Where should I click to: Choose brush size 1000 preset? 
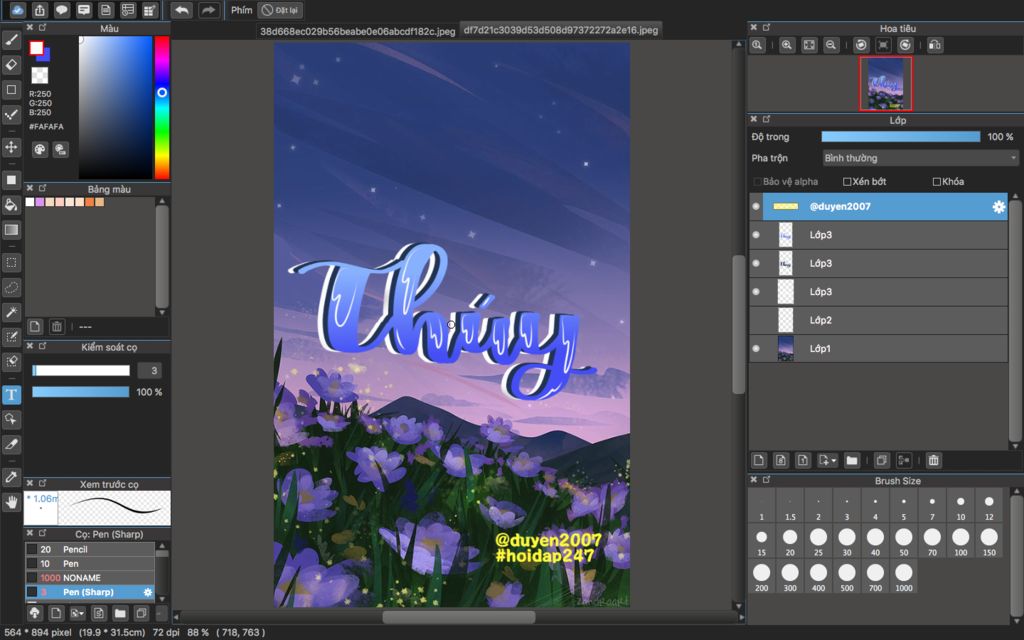coord(904,577)
